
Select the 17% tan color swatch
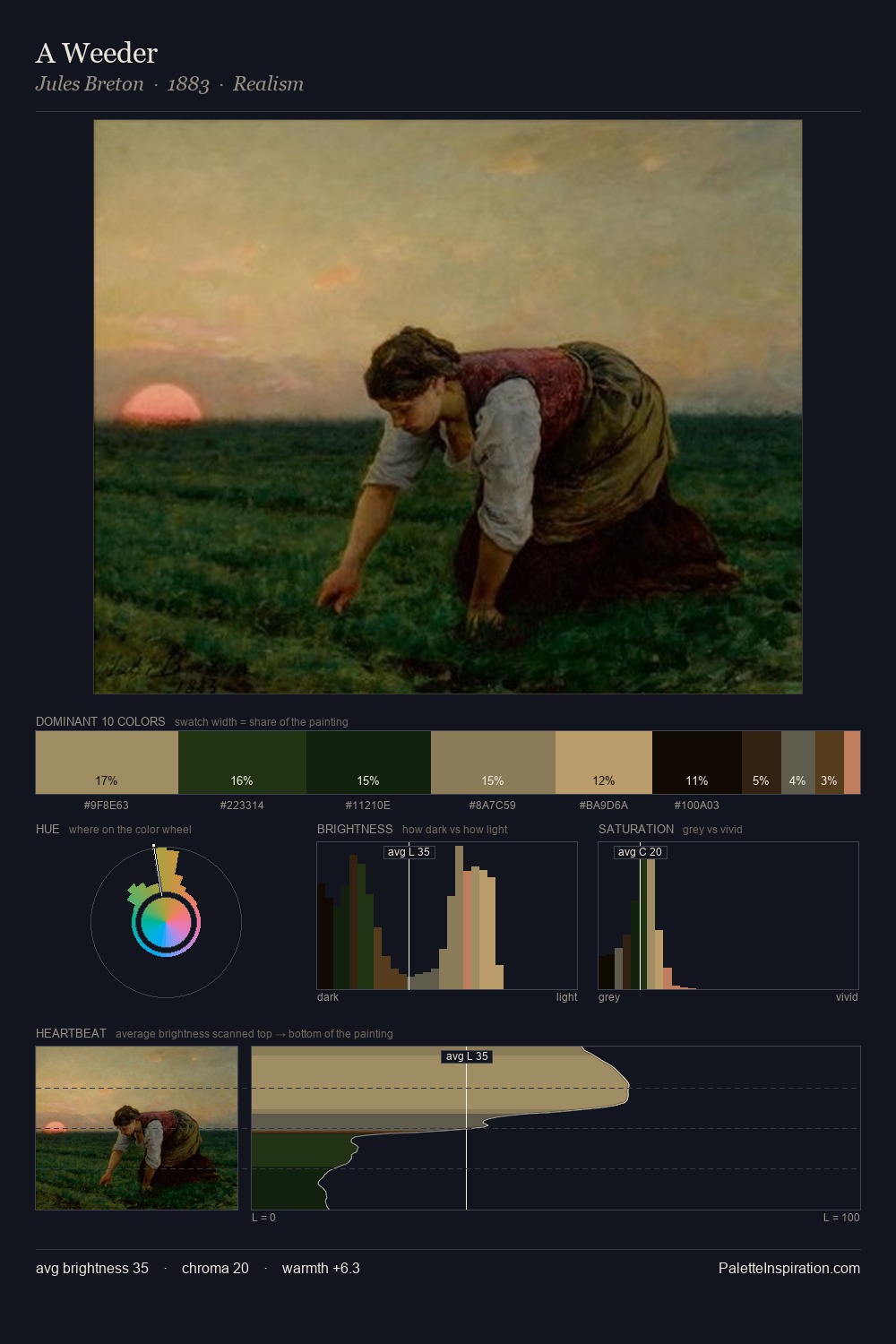(107, 762)
